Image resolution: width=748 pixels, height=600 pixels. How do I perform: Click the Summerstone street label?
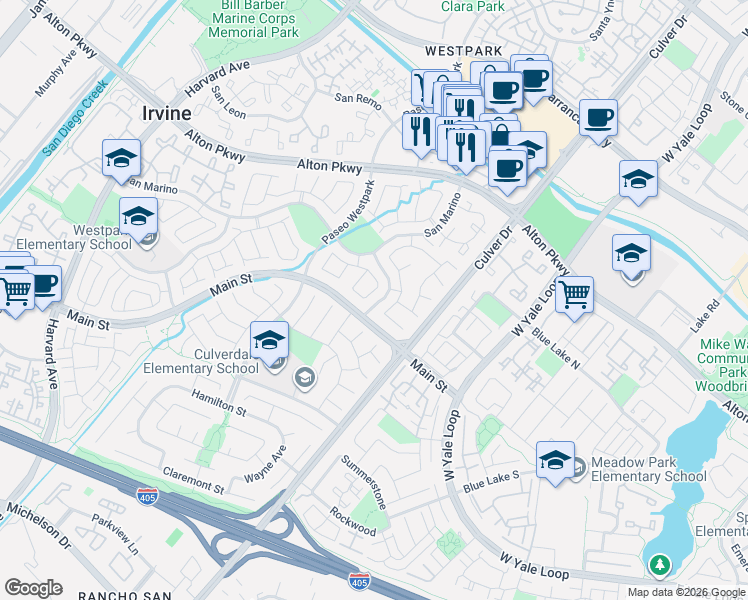tap(364, 482)
